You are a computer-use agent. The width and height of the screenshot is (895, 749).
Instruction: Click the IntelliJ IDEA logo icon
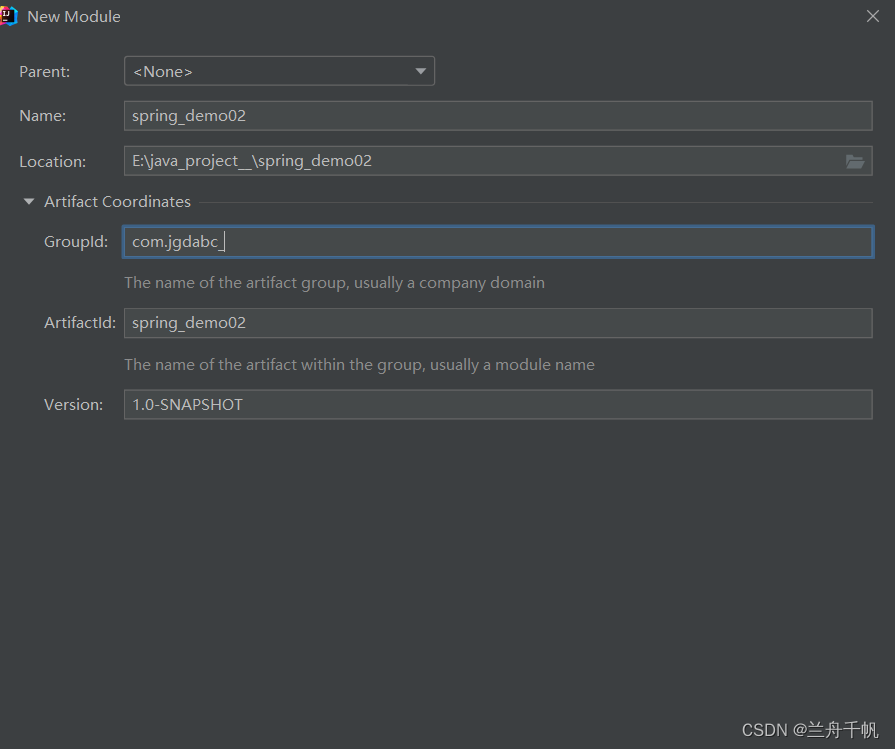coord(9,16)
